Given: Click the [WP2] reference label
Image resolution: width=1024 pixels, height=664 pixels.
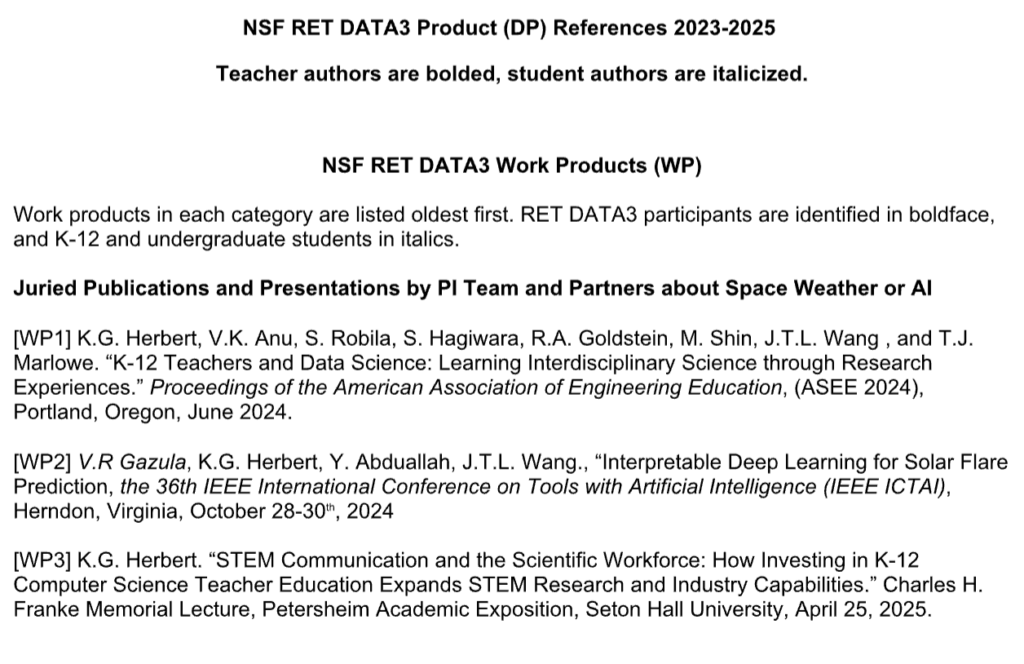Looking at the screenshot, I should tap(39, 465).
